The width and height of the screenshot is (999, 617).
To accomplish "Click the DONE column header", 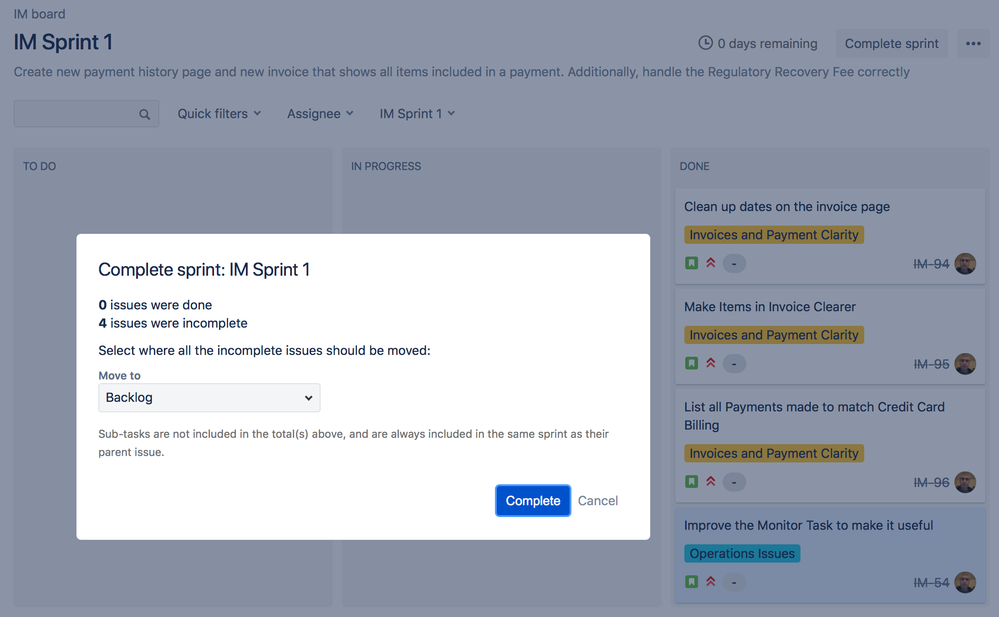I will tap(694, 166).
